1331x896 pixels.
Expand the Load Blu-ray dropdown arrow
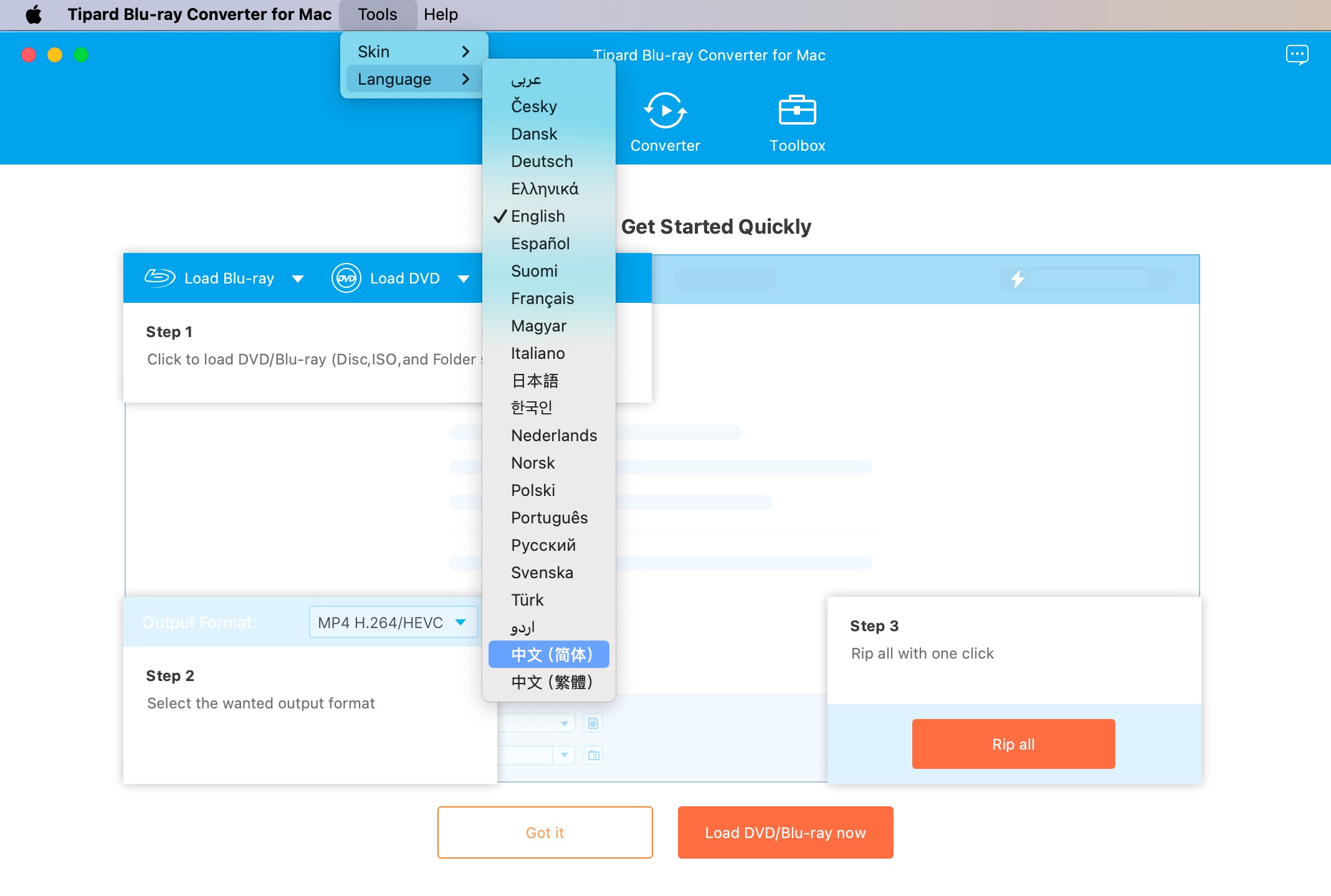[x=298, y=279]
